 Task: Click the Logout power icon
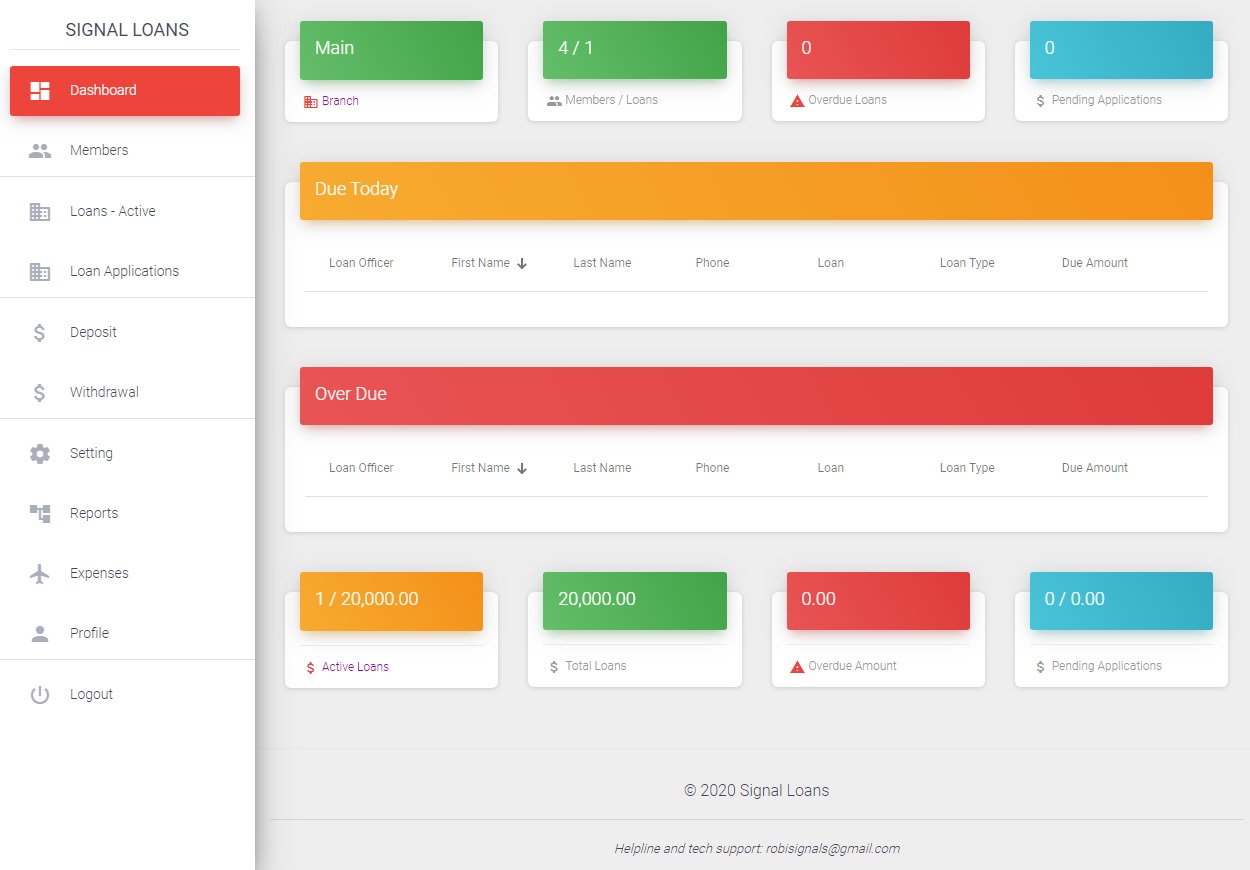40,695
